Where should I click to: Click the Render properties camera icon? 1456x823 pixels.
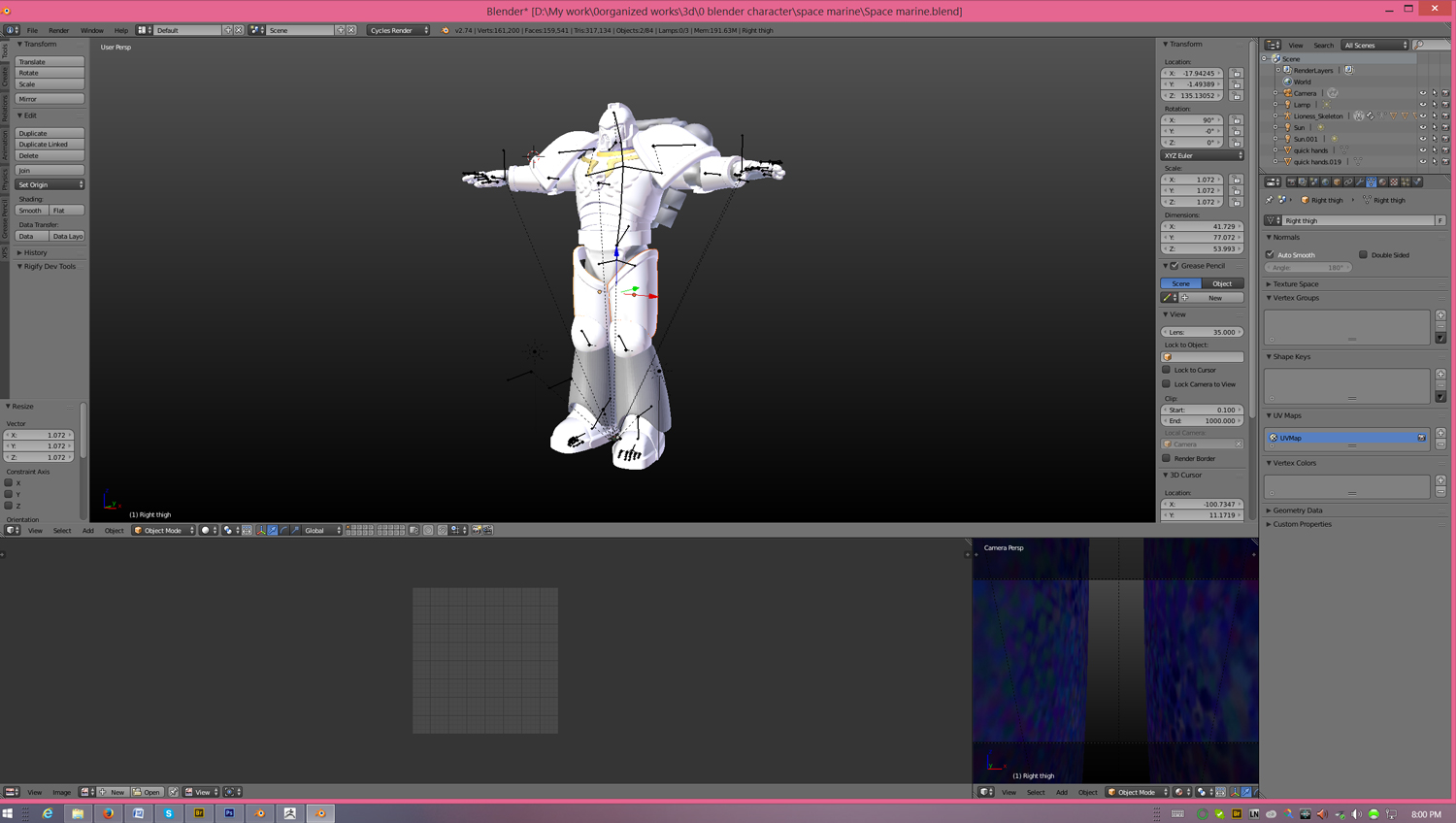(1291, 181)
